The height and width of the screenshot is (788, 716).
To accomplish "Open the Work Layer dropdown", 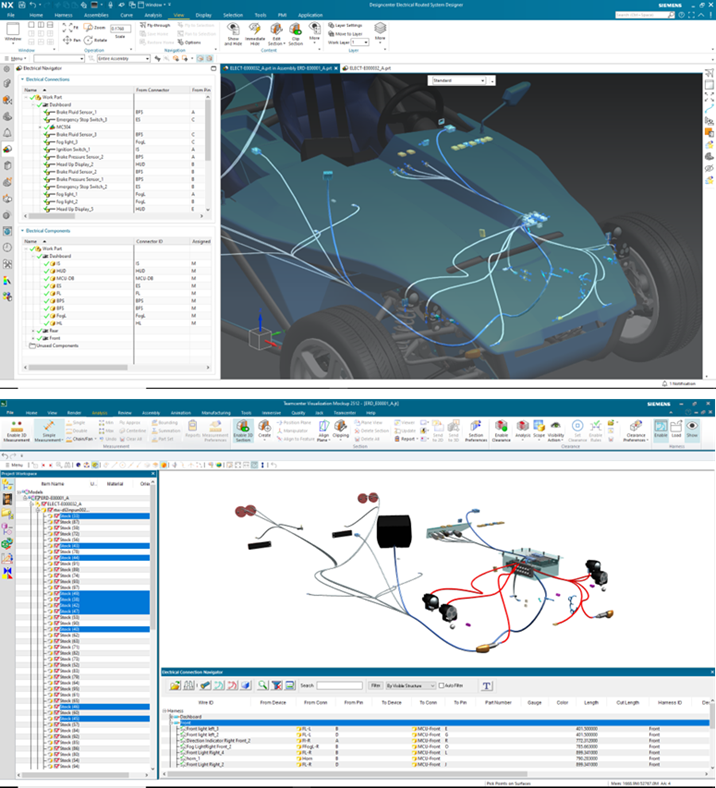I will (360, 42).
